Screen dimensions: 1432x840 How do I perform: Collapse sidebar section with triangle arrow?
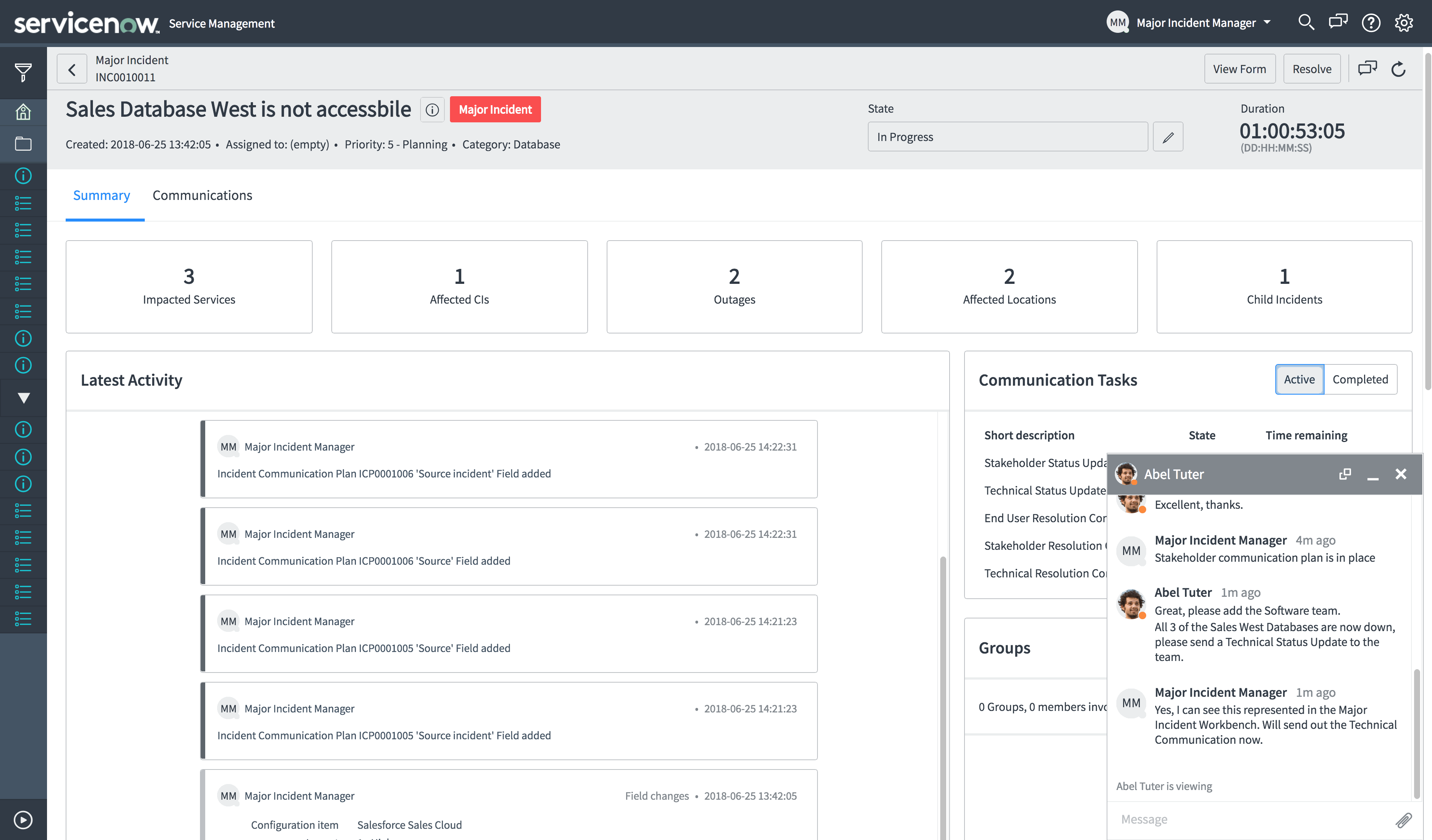tap(23, 398)
